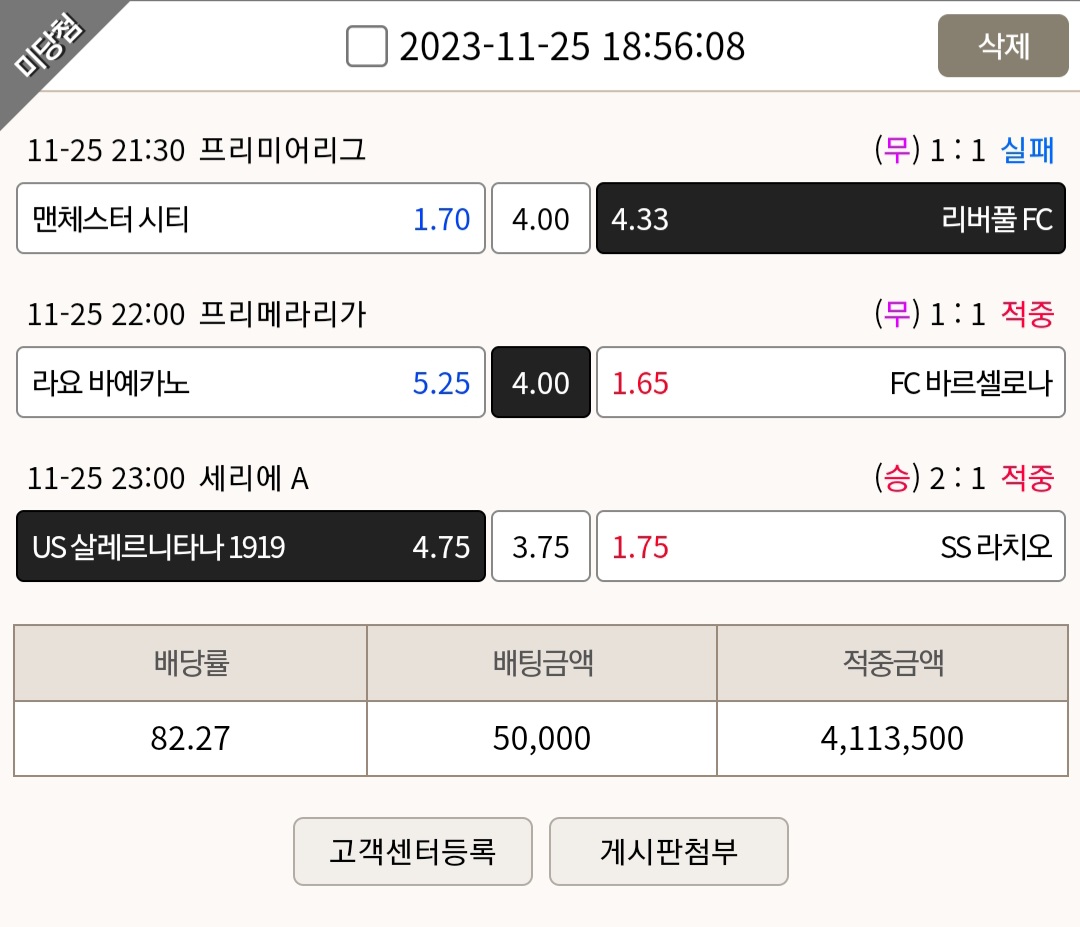
Task: Select the 4.00 draw odds for 프리메라리가
Action: [x=541, y=382]
